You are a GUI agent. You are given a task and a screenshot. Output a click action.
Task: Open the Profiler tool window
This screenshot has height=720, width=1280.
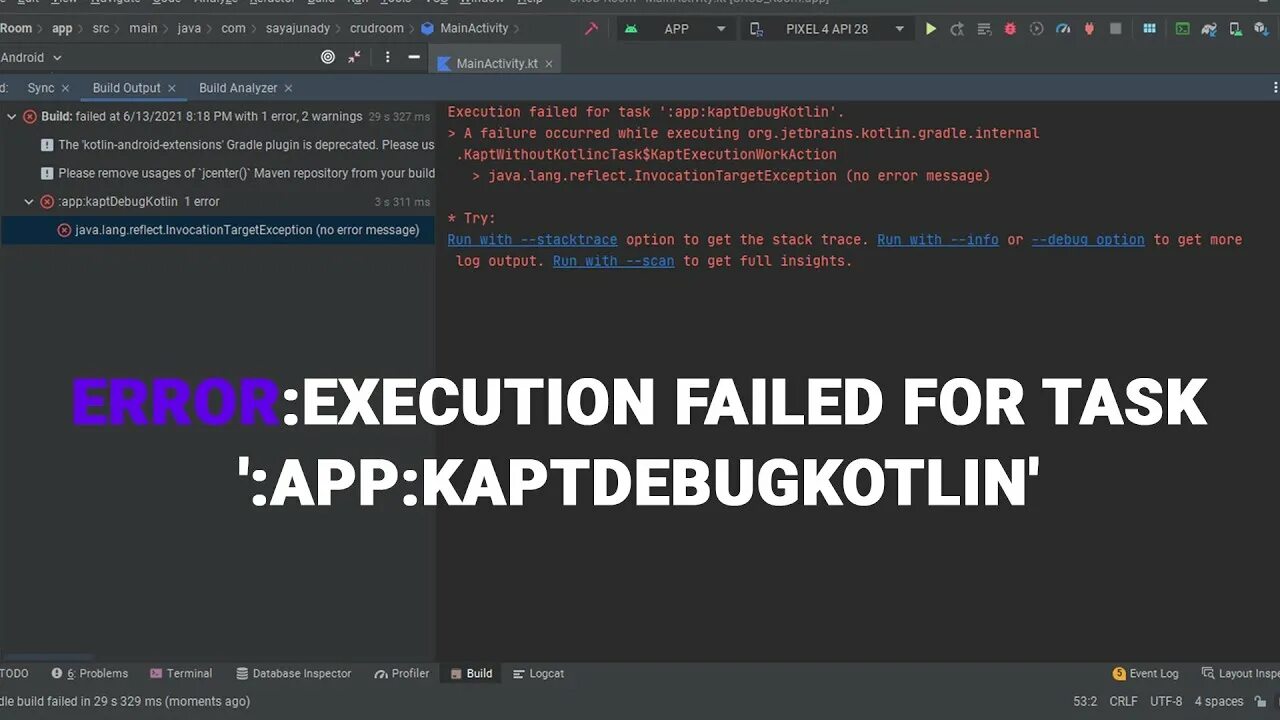coord(402,674)
